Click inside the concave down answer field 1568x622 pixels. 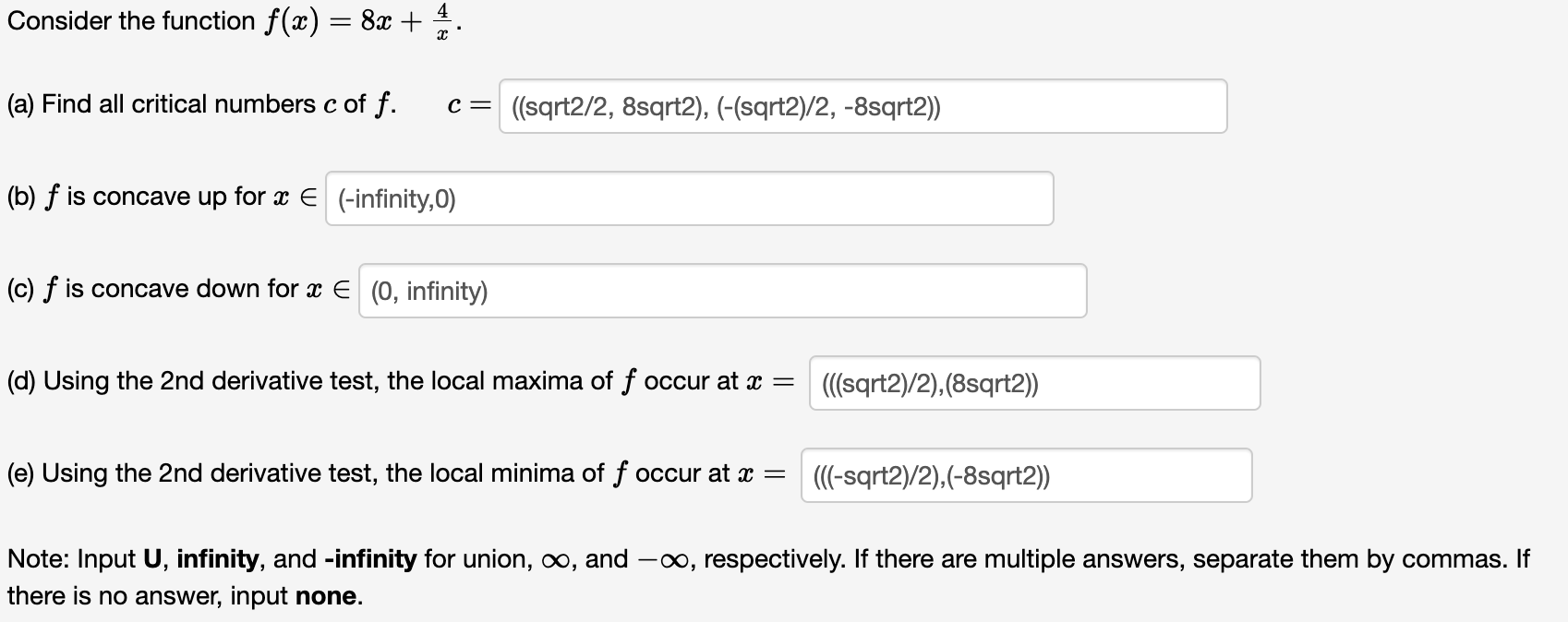[x=720, y=291]
